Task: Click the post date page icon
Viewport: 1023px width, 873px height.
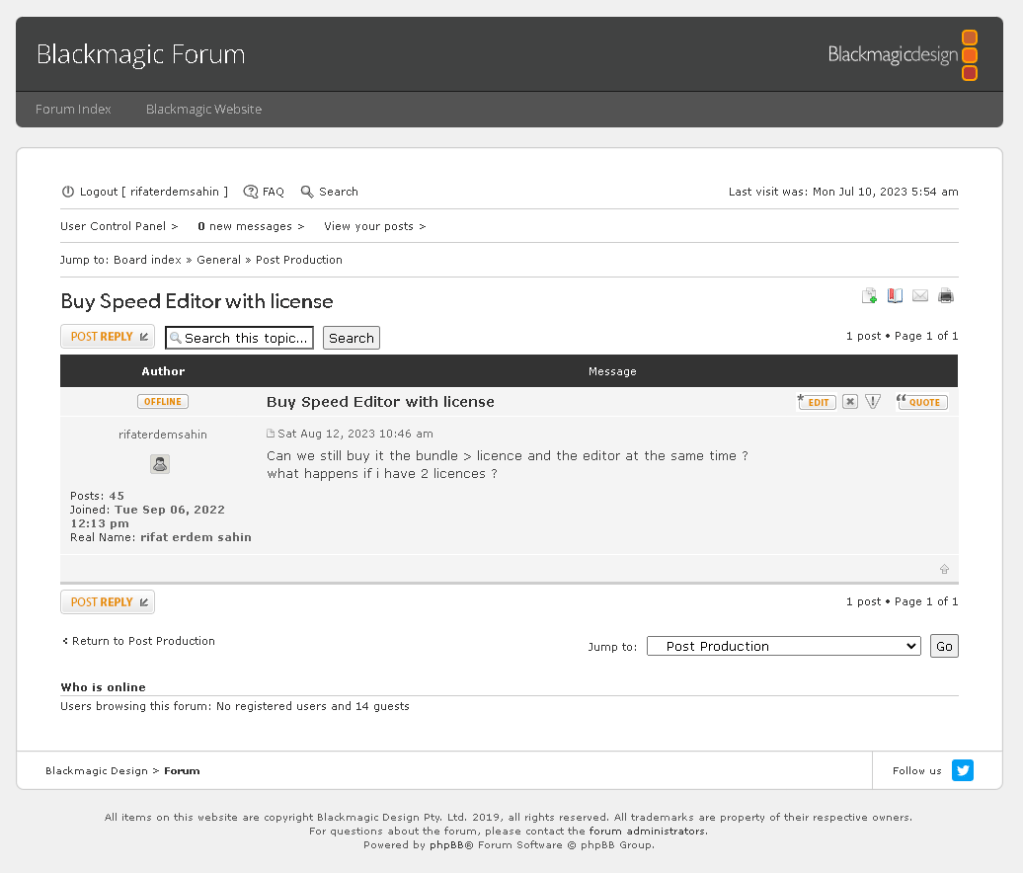Action: [x=271, y=433]
